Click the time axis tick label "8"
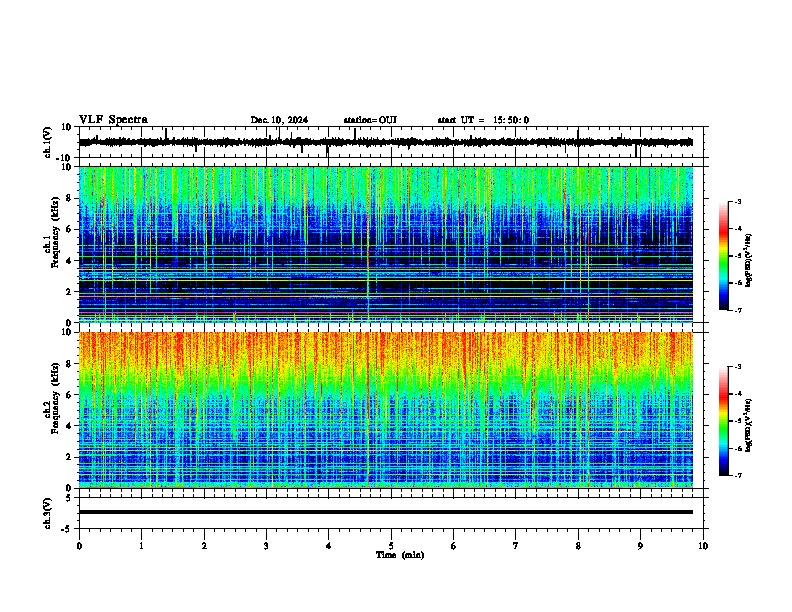This screenshot has width=792, height=612. [578, 546]
